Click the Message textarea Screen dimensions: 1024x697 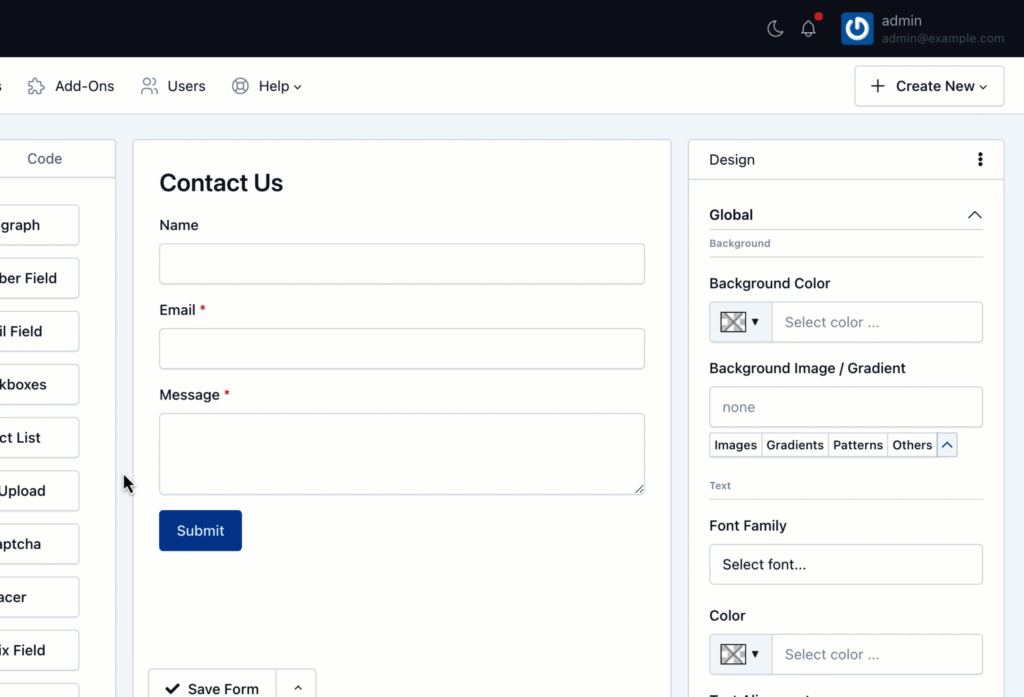pyautogui.click(x=402, y=454)
